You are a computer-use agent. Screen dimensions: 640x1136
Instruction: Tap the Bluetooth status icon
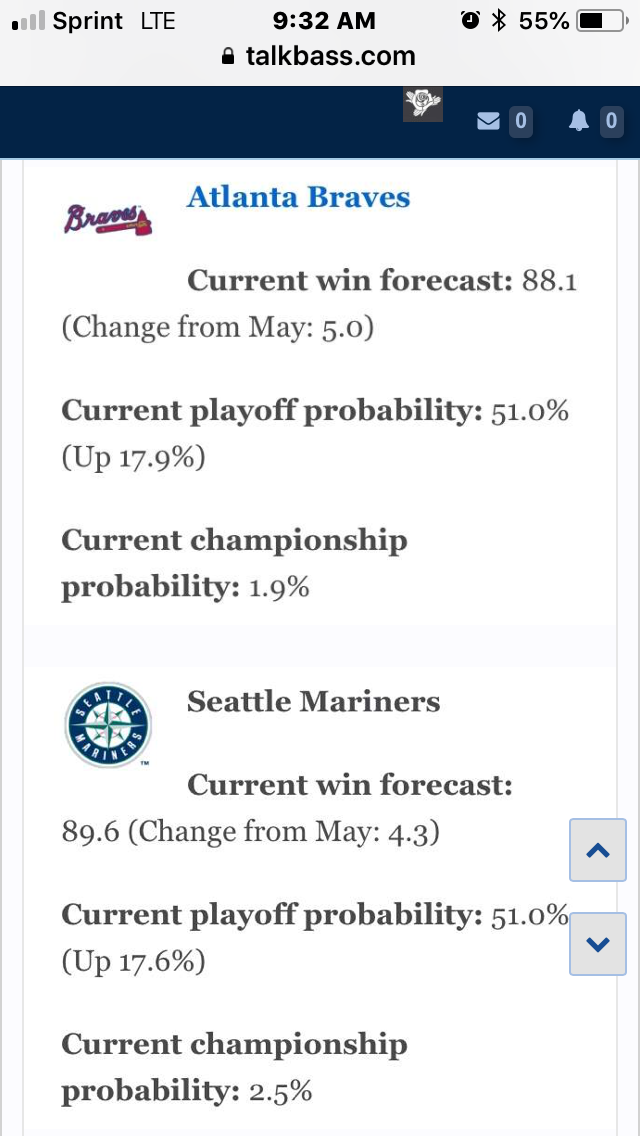coord(498,21)
